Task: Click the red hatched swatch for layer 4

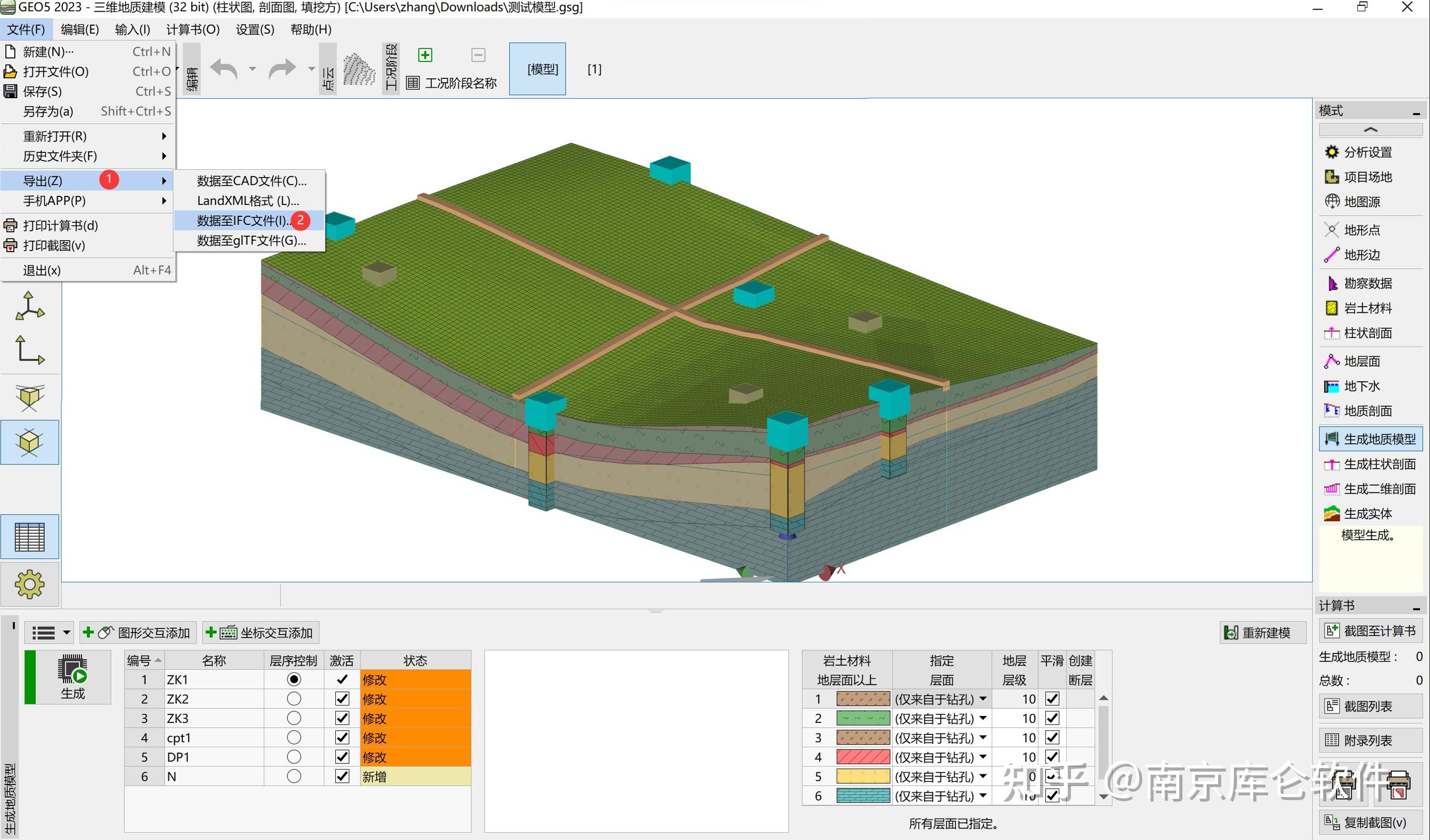Action: coord(862,756)
